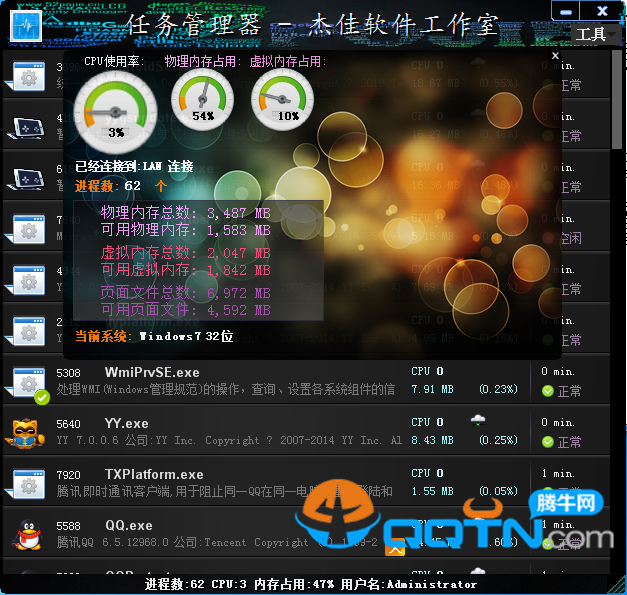627x595 pixels.
Task: Click the bottom status bar process summary
Action: click(x=311, y=584)
